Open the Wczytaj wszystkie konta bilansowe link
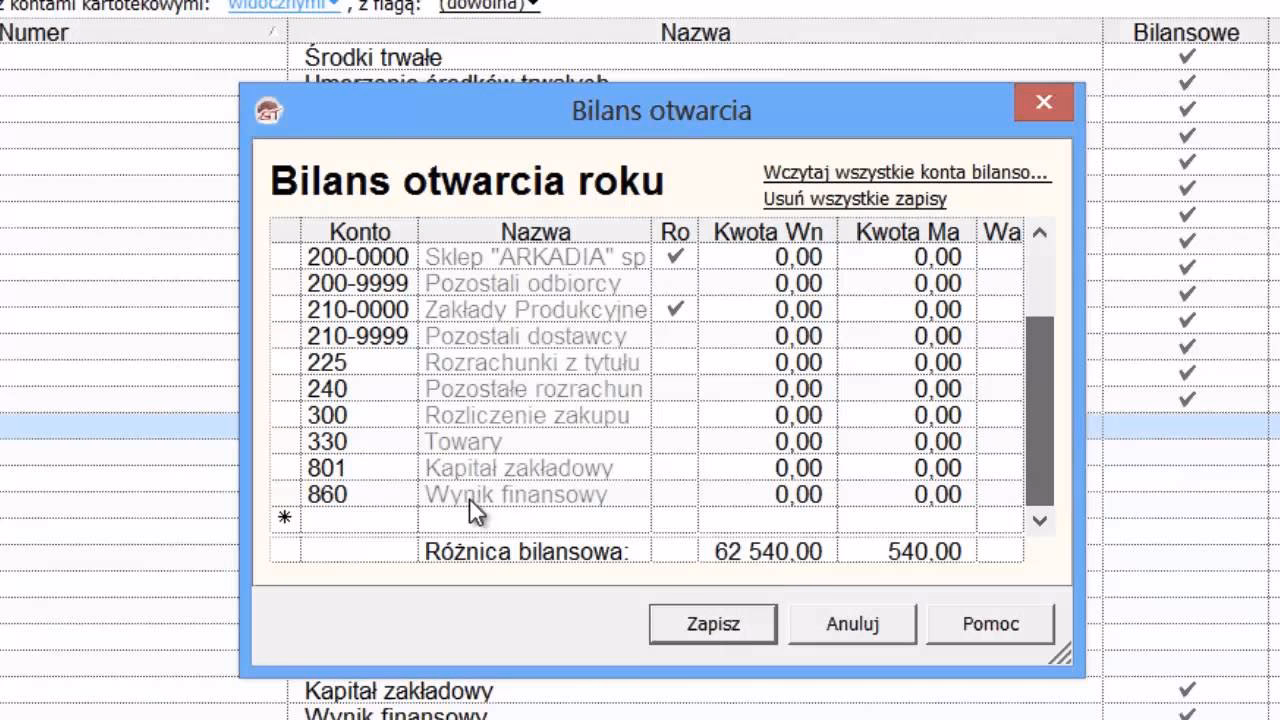Screen dimensions: 1280x720 tap(906, 171)
